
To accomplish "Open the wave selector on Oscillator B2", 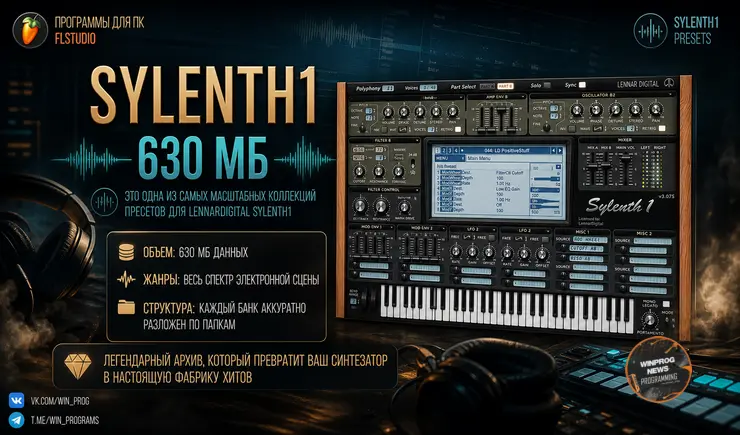I will (597, 128).
